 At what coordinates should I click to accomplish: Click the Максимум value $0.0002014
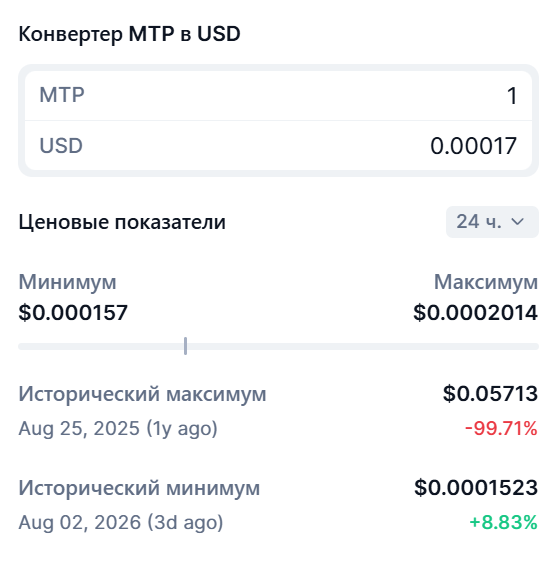(475, 312)
